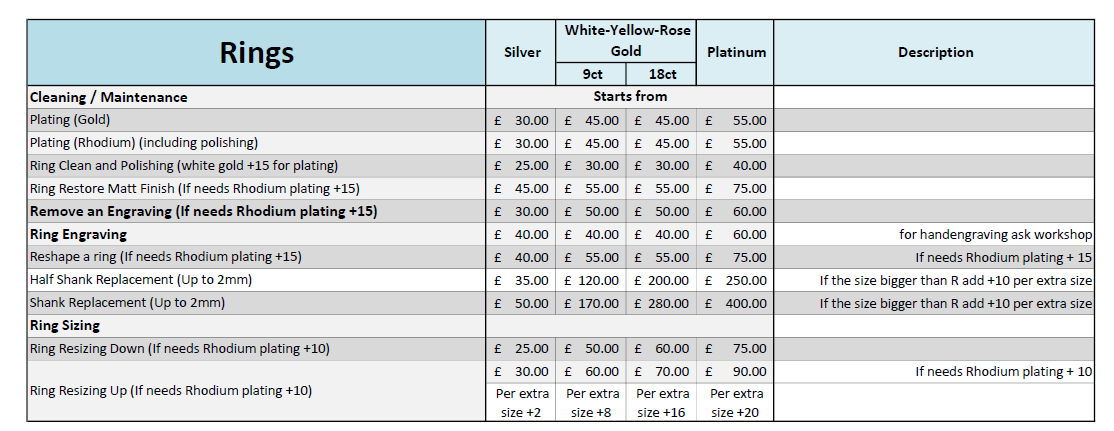Select the 9ct sub-header cell
Viewport: 1114px width, 431px height.
coord(591,74)
